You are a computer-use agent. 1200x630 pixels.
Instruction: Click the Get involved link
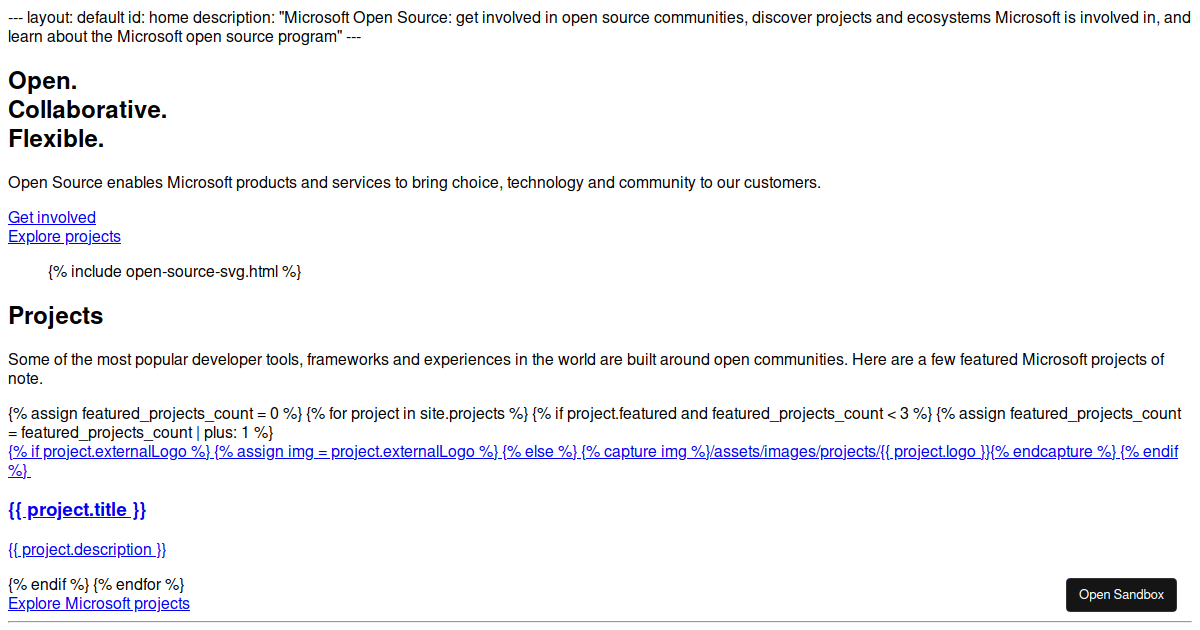51,217
